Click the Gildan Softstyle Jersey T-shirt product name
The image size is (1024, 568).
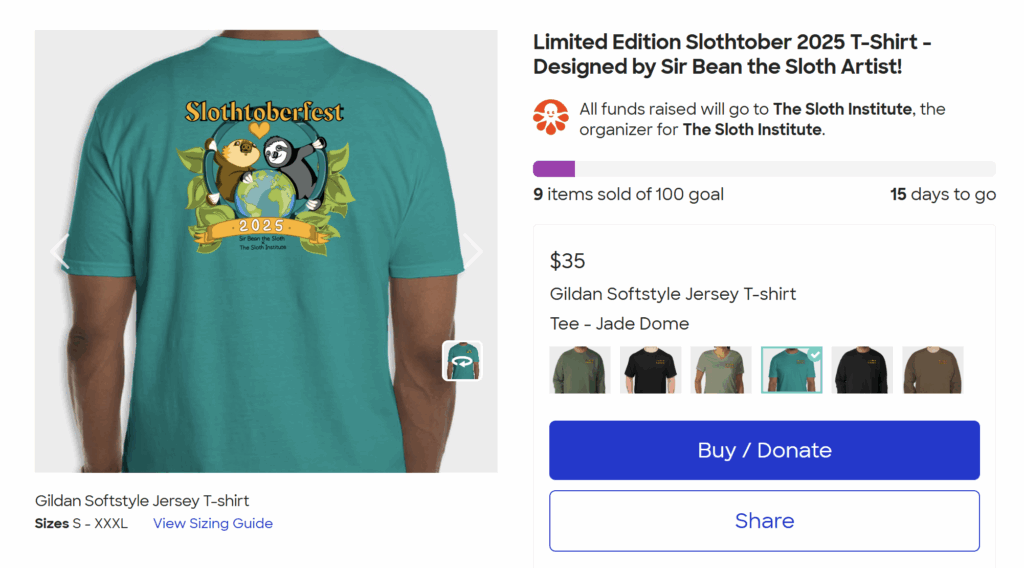pyautogui.click(x=673, y=294)
